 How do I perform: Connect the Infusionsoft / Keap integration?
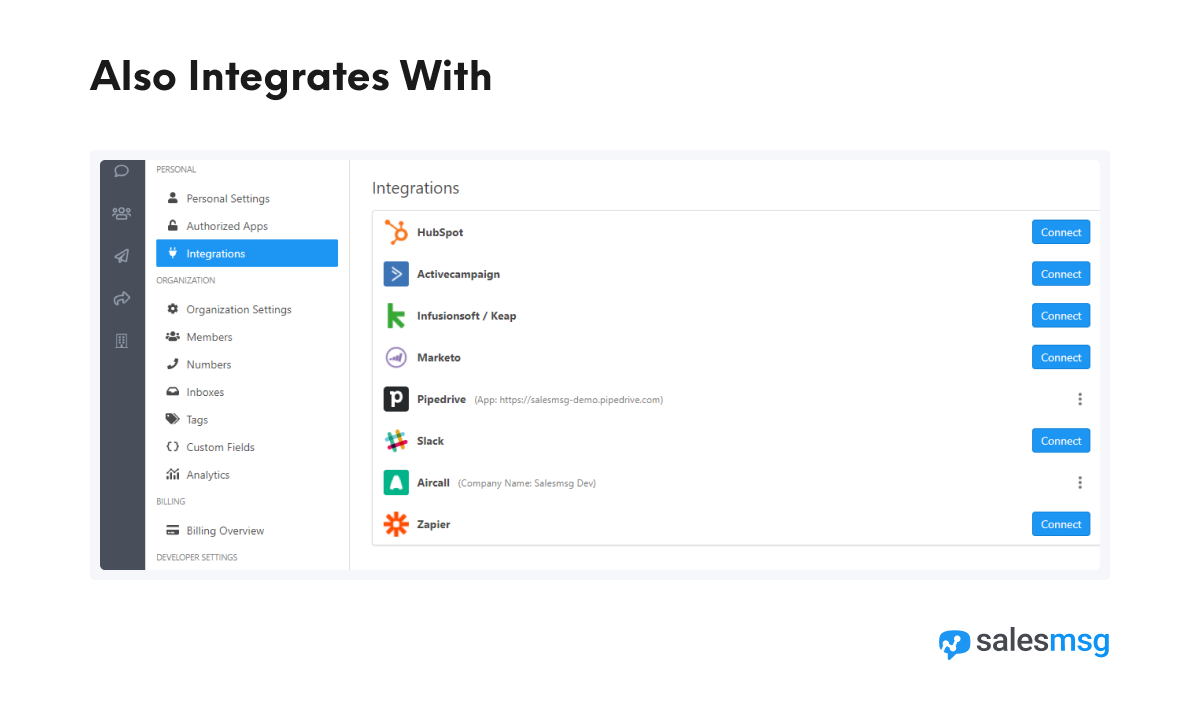pyautogui.click(x=1061, y=316)
